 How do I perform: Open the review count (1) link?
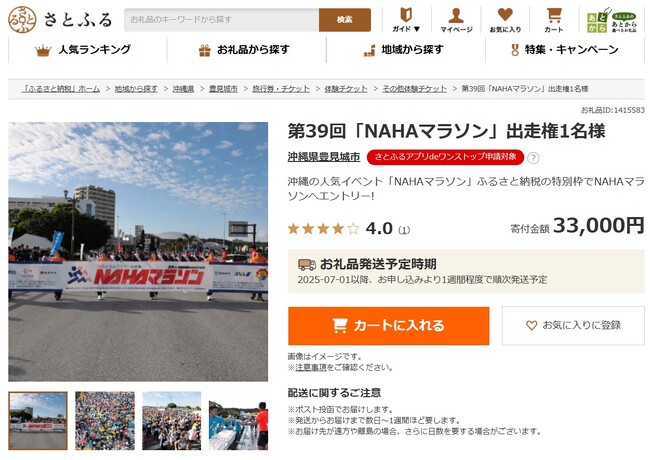tap(404, 230)
